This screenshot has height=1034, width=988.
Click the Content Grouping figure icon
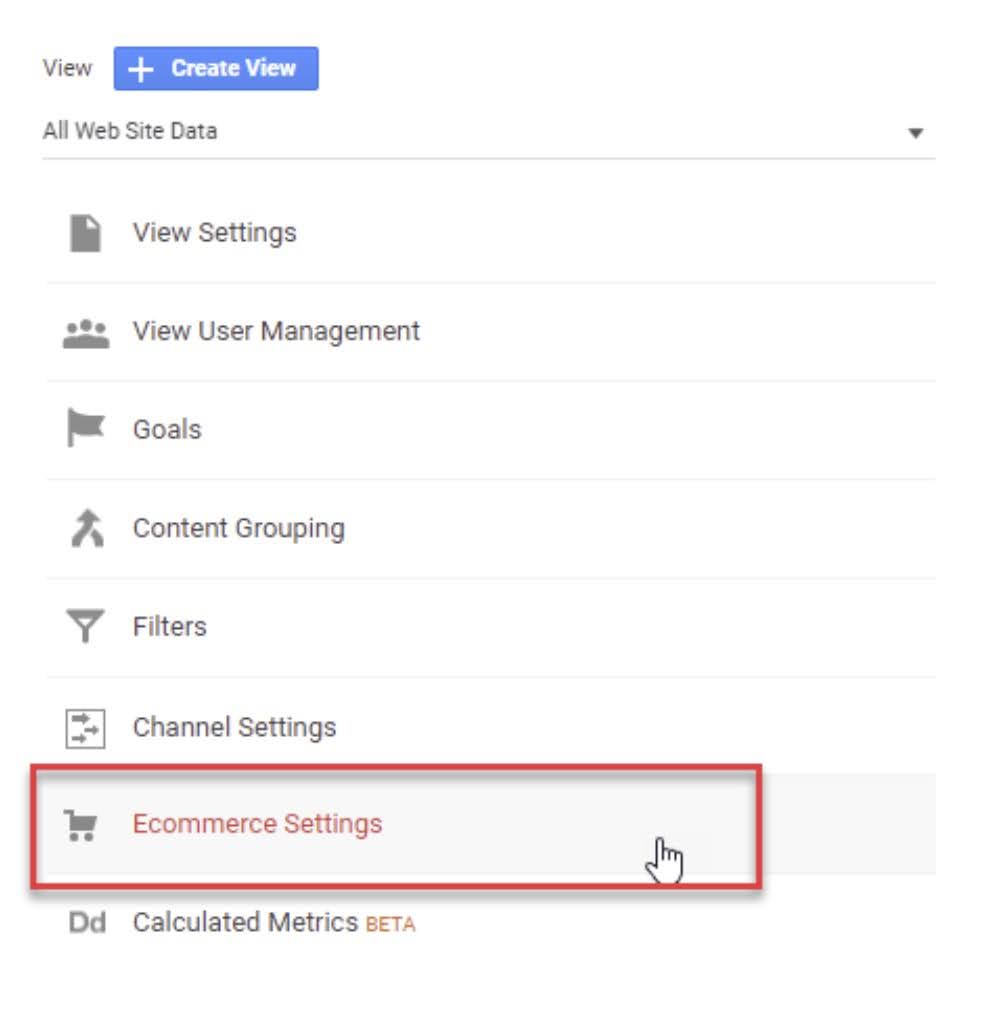coord(87,528)
